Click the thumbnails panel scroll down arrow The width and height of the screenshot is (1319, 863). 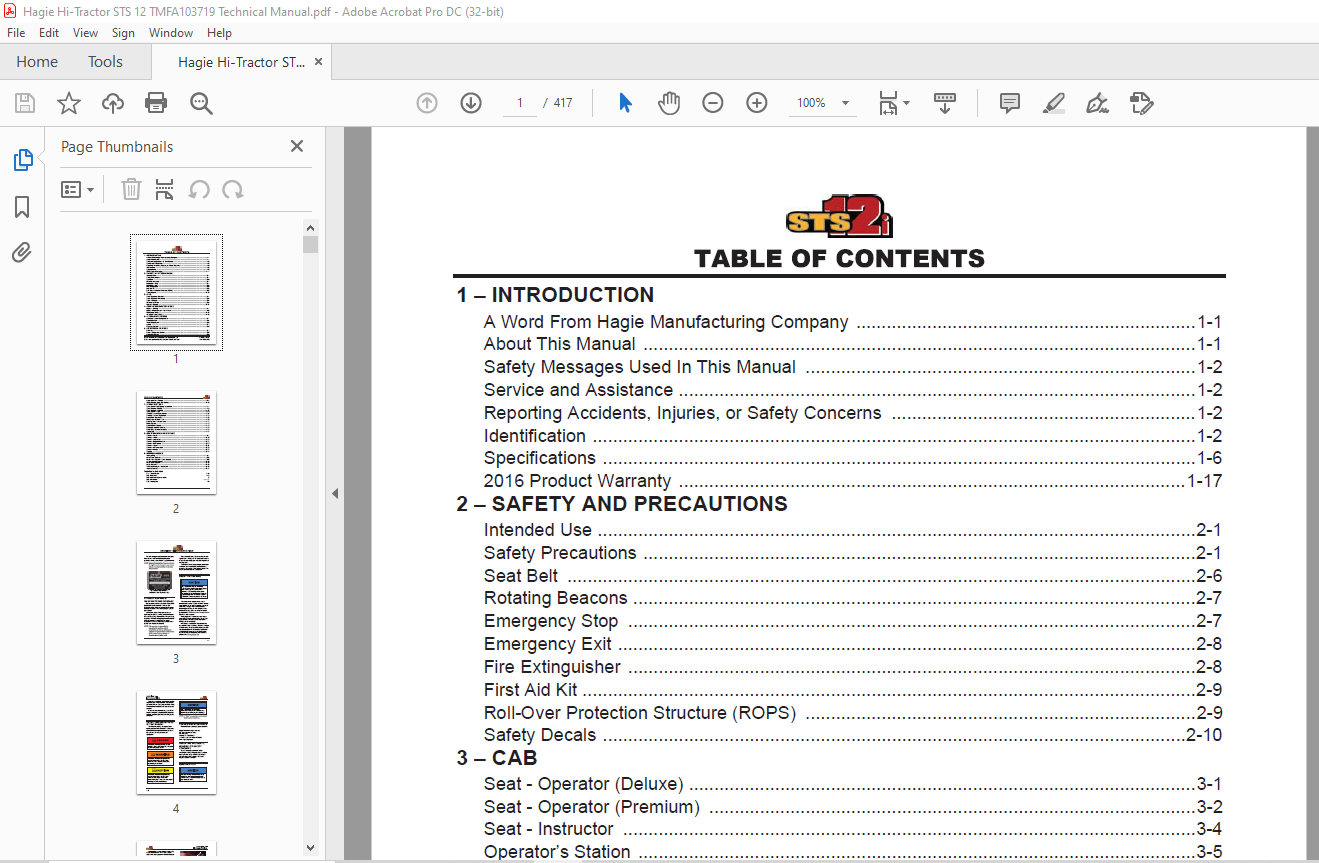310,847
